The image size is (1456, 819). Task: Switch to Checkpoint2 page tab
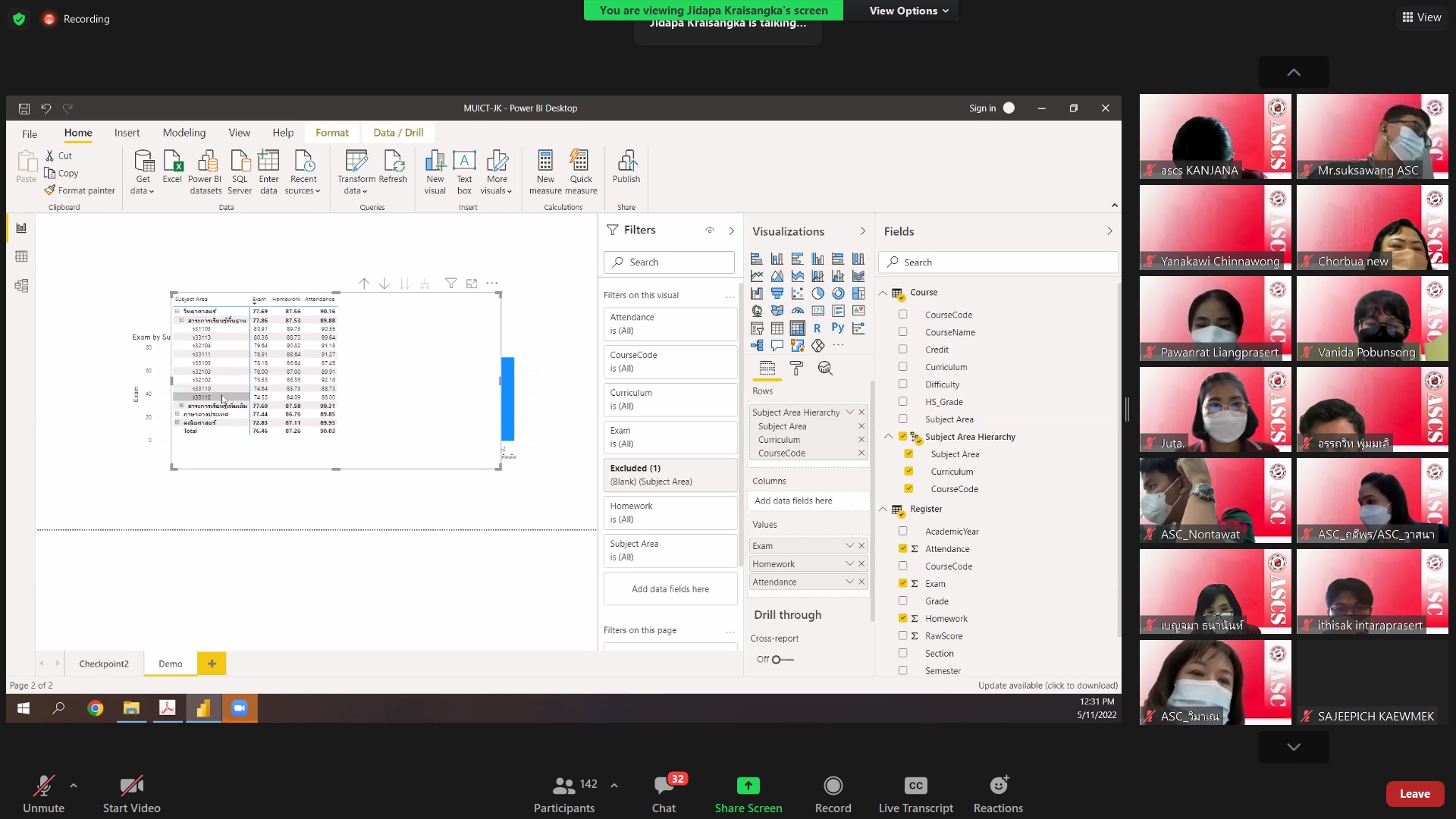[x=104, y=664]
